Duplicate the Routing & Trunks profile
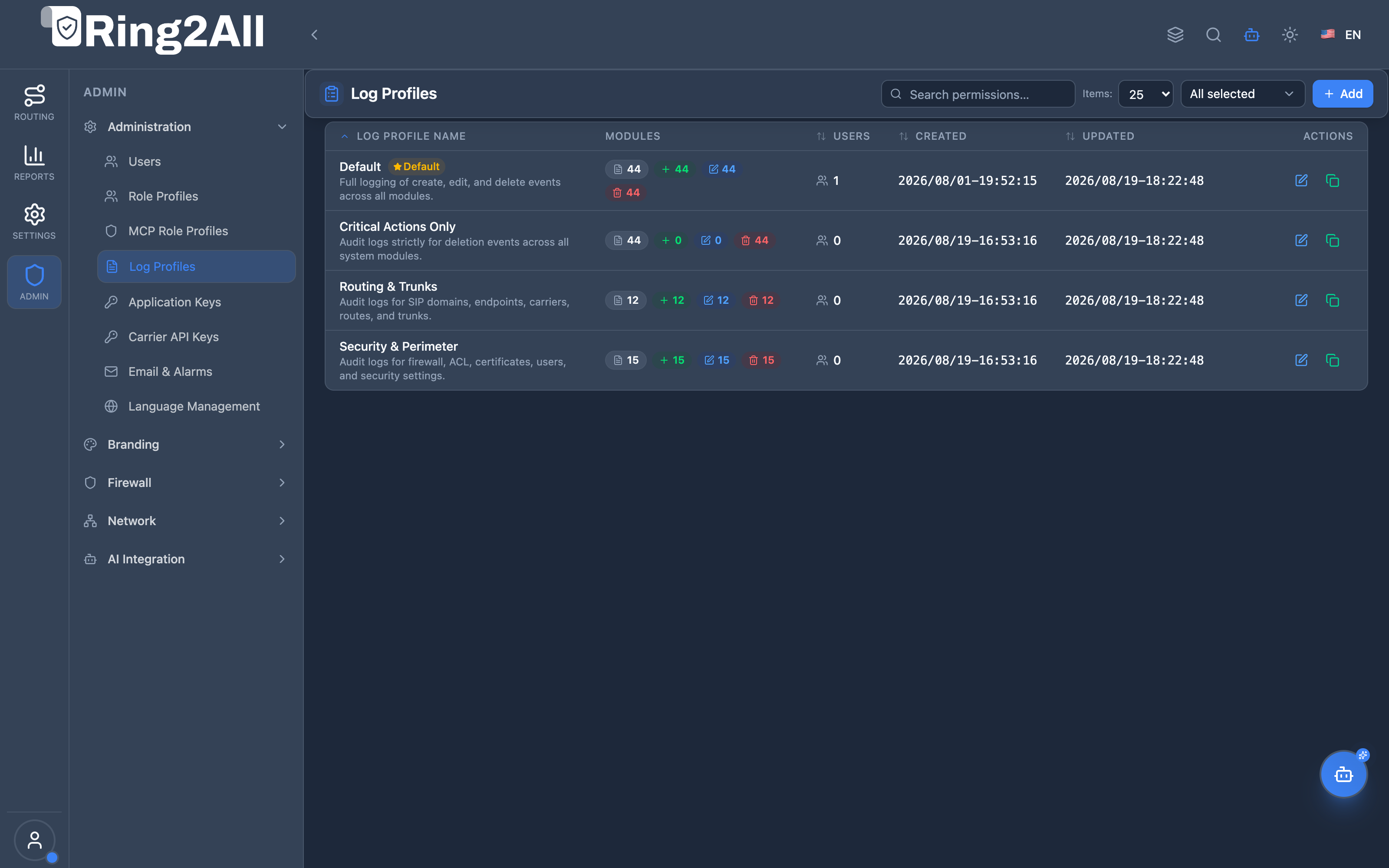The height and width of the screenshot is (868, 1389). (1332, 300)
